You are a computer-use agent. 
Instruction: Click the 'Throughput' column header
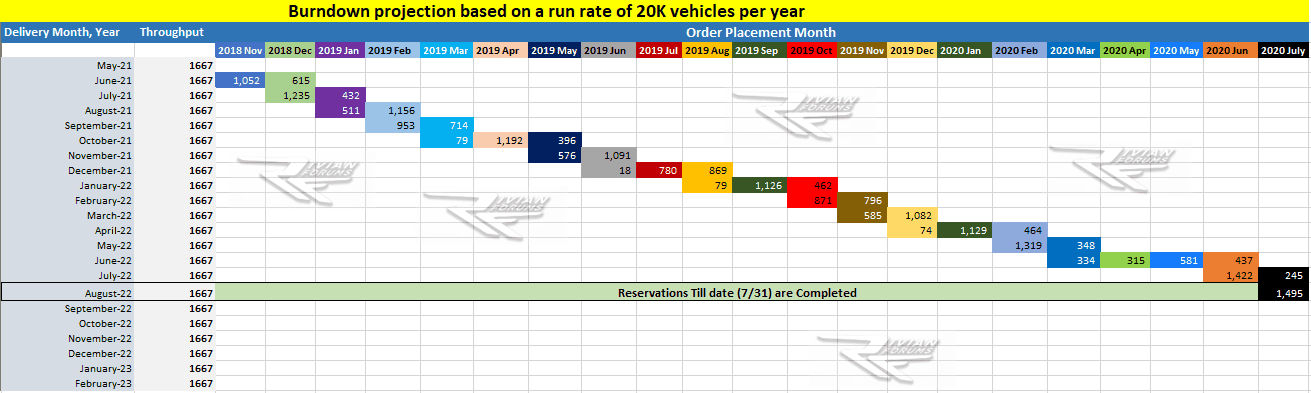tap(175, 32)
